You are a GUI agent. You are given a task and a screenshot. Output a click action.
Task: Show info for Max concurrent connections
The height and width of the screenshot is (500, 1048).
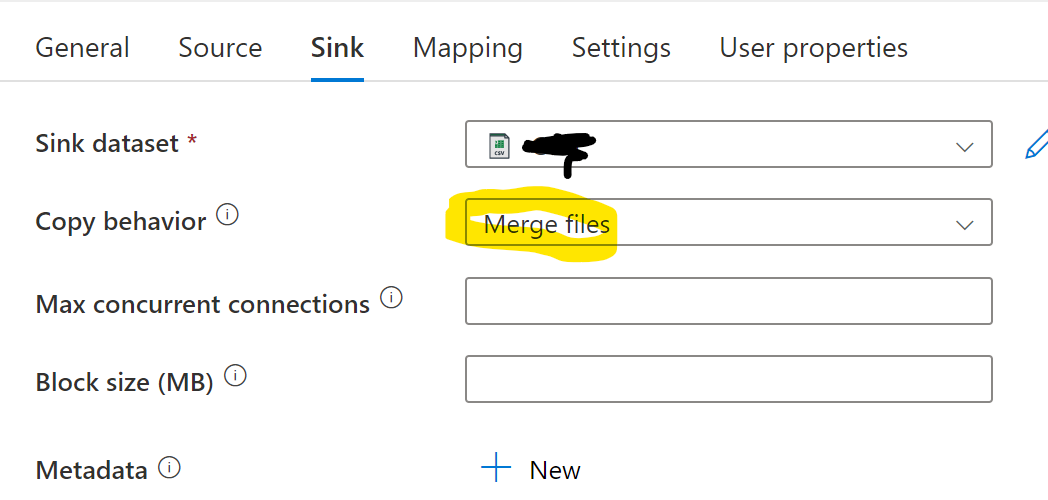tap(392, 297)
